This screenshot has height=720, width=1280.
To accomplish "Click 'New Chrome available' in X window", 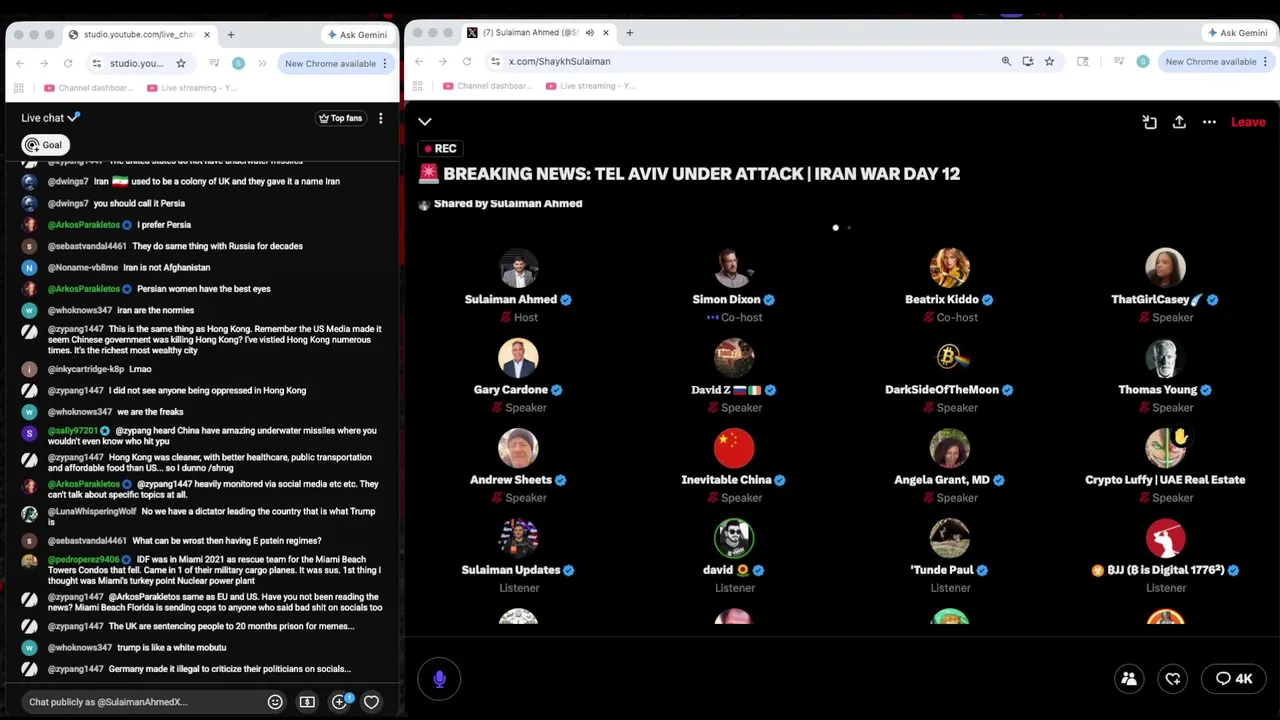I will click(1210, 61).
